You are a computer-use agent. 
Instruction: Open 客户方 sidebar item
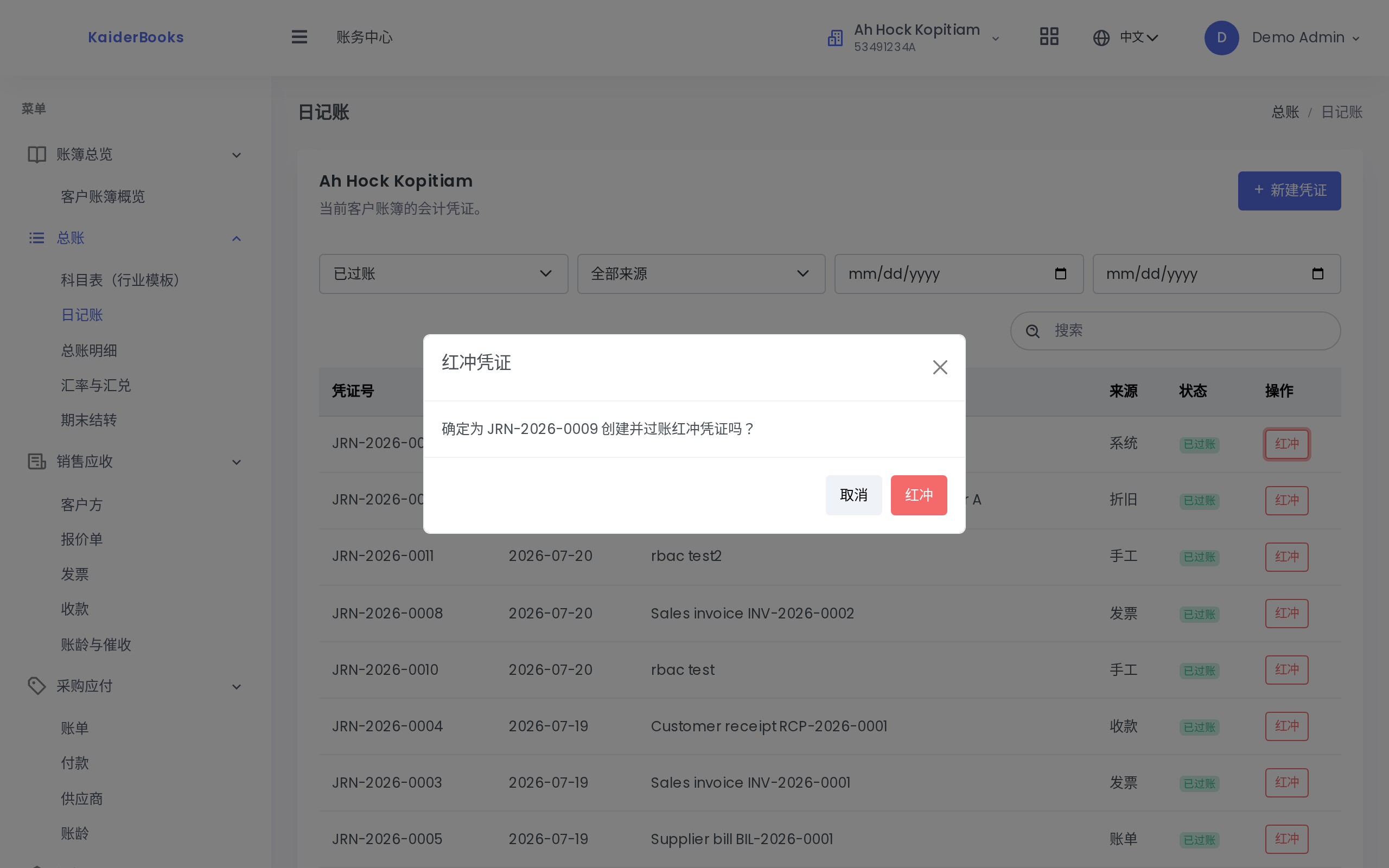82,505
